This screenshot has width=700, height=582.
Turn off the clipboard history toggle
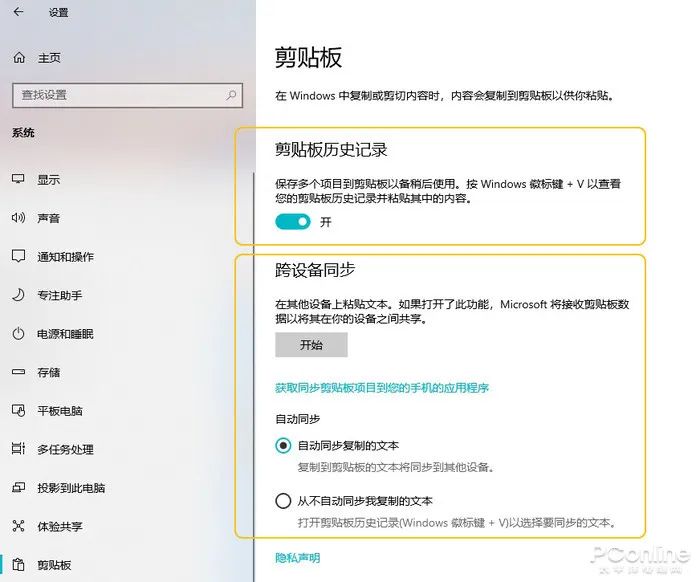tap(293, 222)
